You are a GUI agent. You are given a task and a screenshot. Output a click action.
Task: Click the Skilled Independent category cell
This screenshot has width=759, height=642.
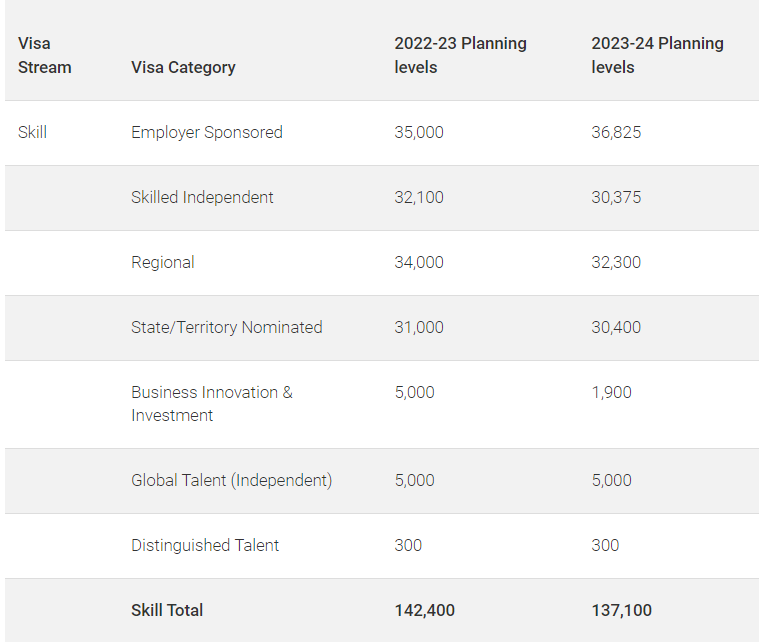(202, 197)
